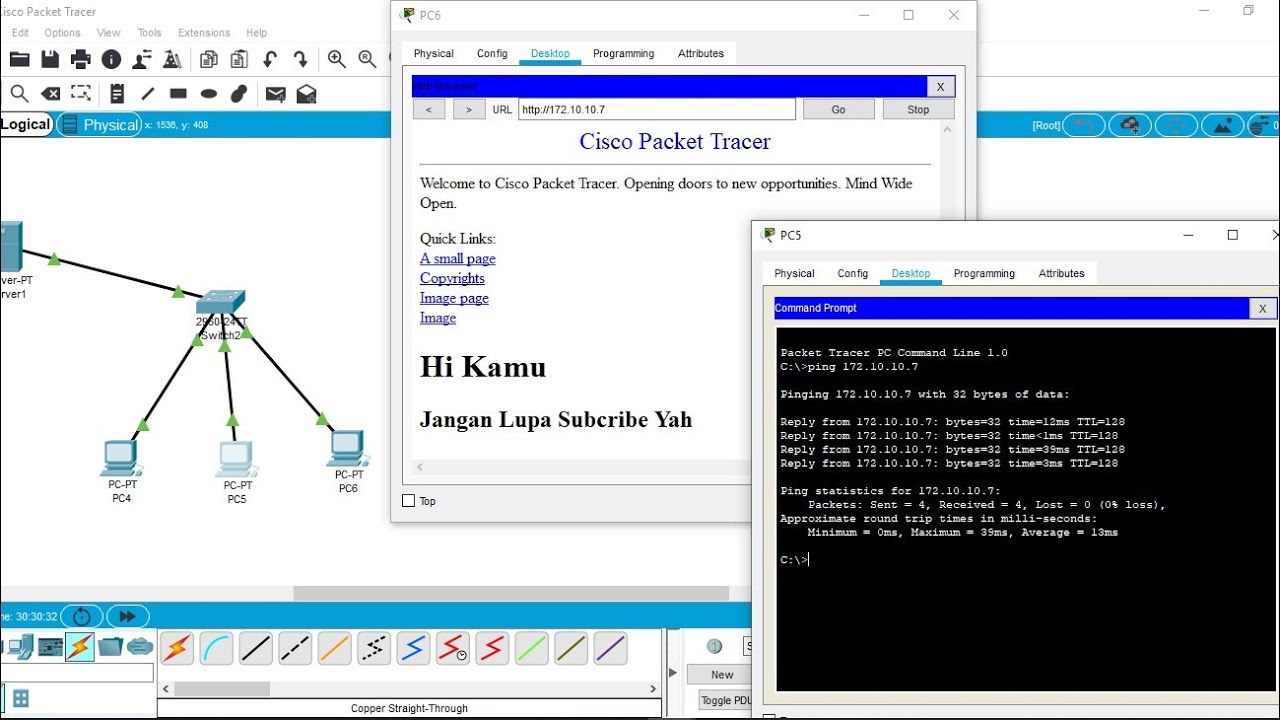The image size is (1280, 720).
Task: Open the Attributes tab in PC5 window
Action: pos(1061,274)
